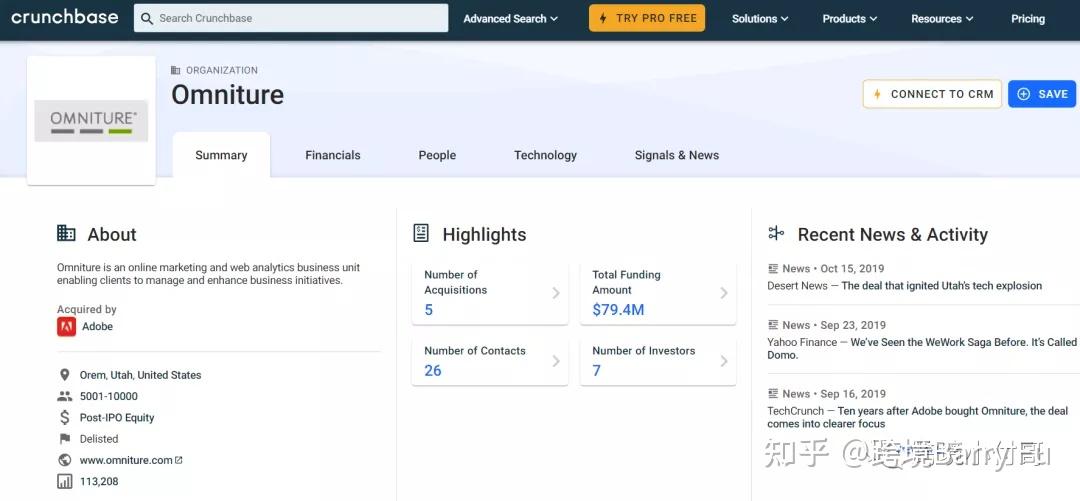Open the Signals & News tab
Screen dimensions: 1080x501
(x=677, y=155)
